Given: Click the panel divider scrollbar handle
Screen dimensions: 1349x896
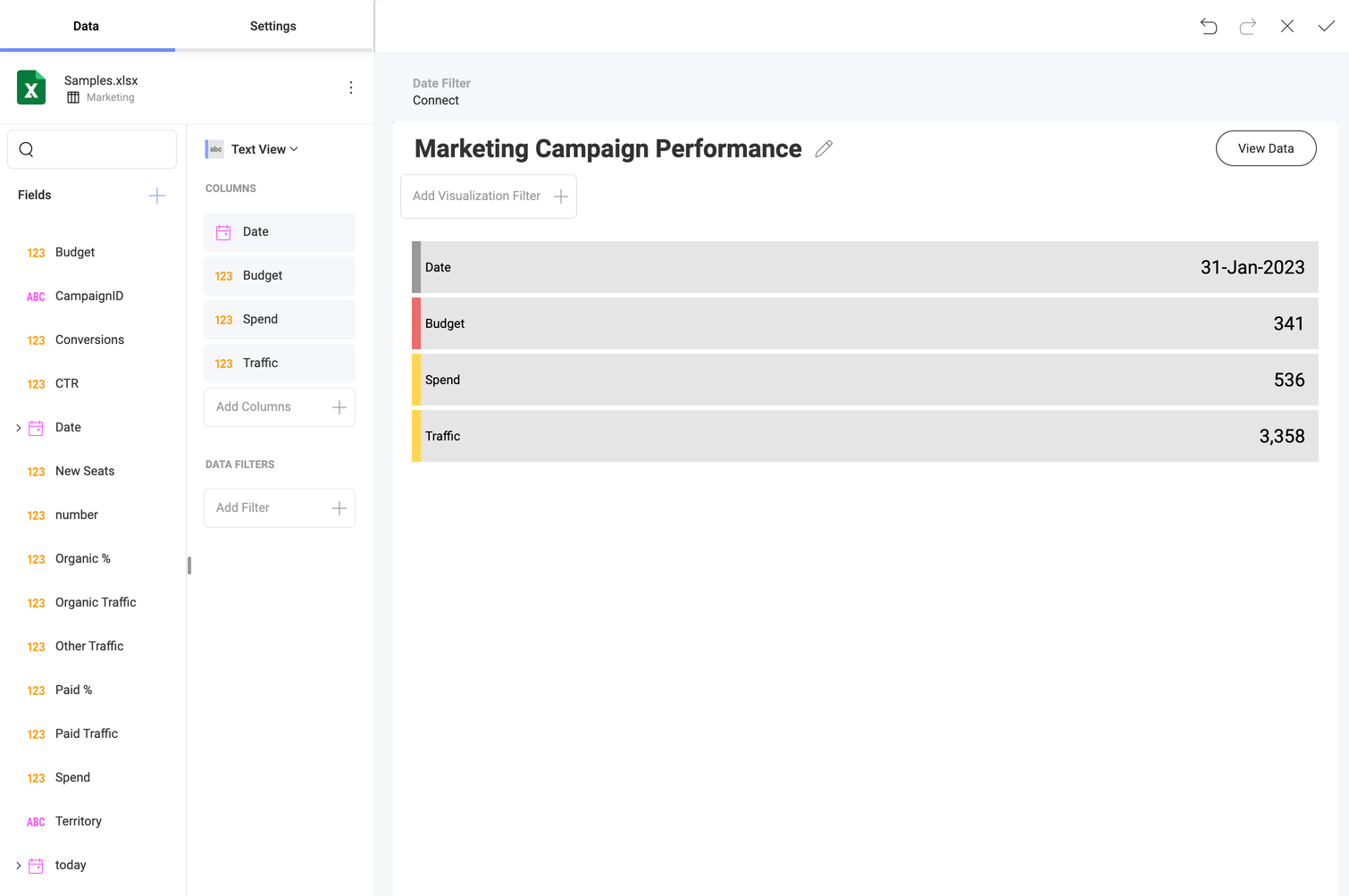Looking at the screenshot, I should [x=189, y=565].
